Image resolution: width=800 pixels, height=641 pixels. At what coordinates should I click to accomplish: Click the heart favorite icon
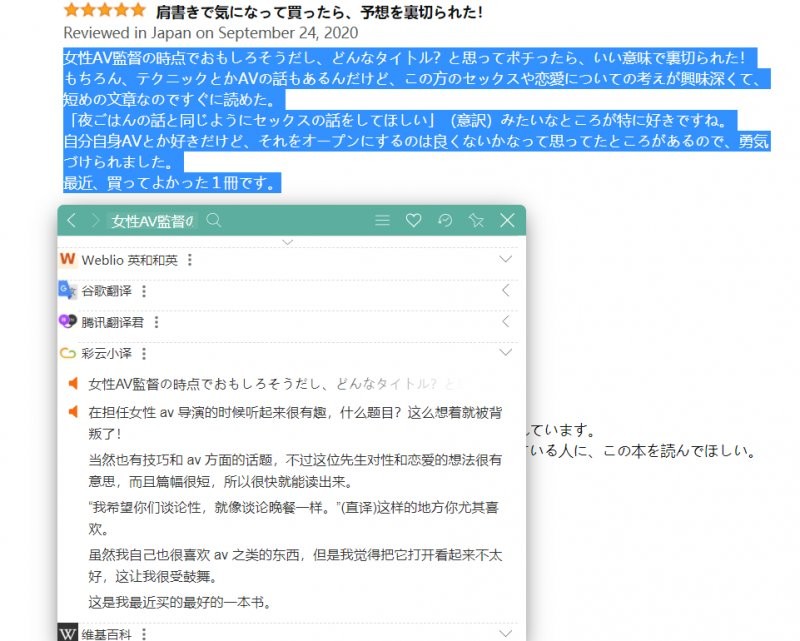[x=413, y=221]
